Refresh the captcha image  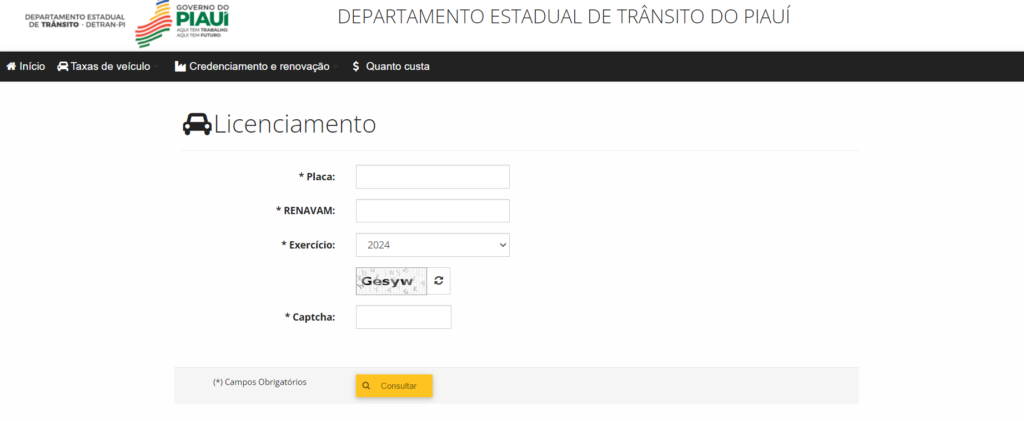438,281
